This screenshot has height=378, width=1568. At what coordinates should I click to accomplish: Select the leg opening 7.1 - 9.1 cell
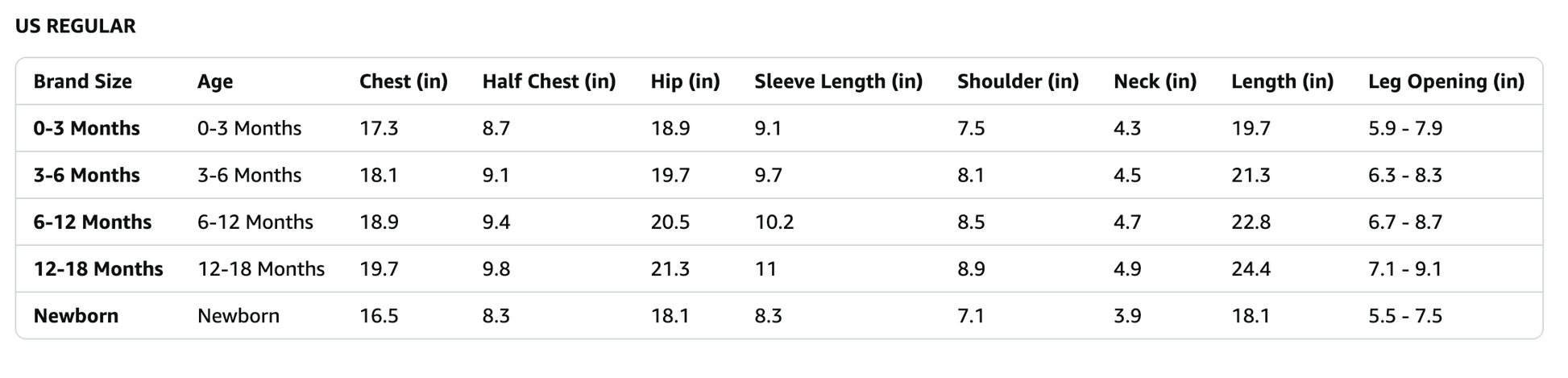(1405, 268)
